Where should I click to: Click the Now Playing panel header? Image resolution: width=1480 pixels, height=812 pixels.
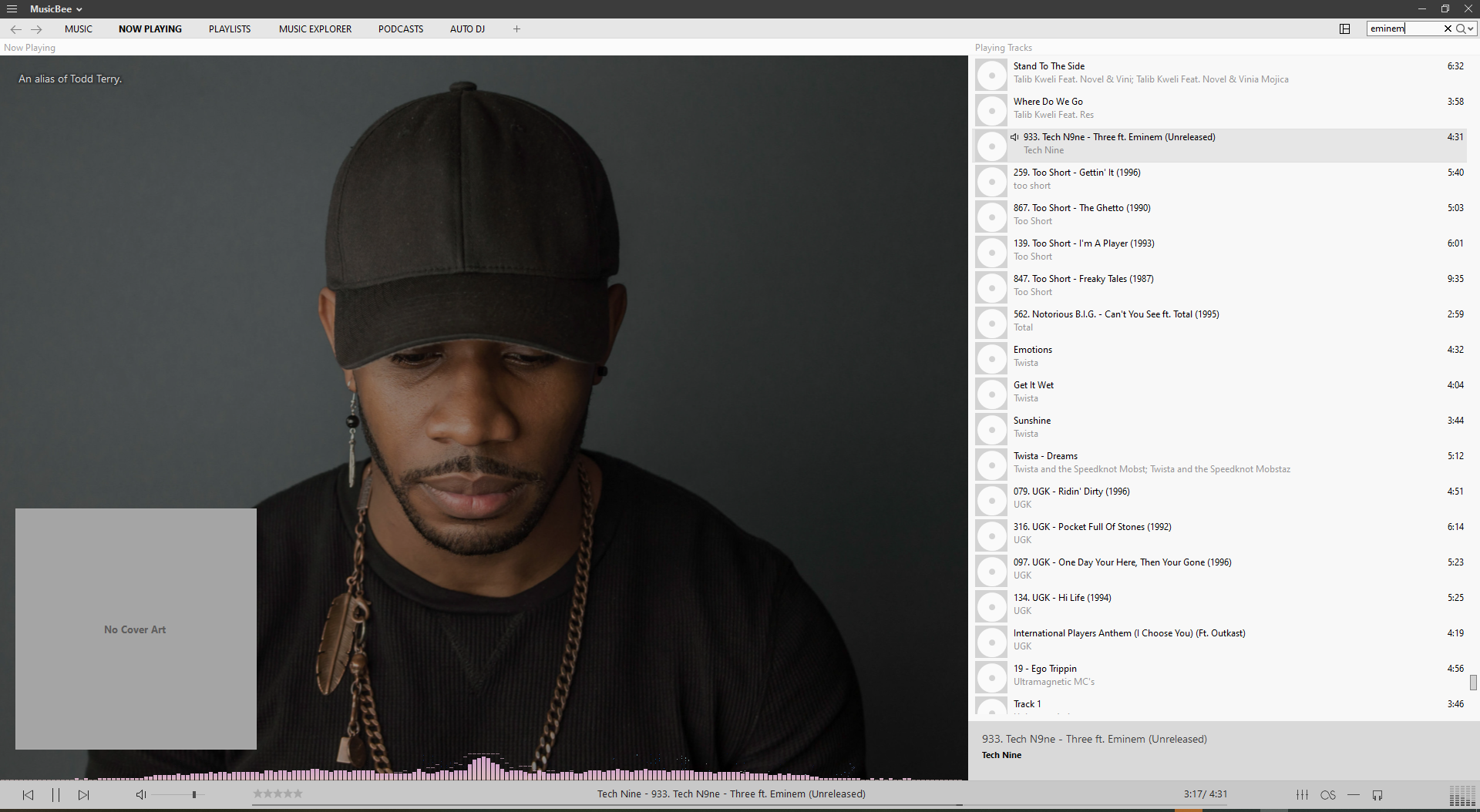(29, 48)
